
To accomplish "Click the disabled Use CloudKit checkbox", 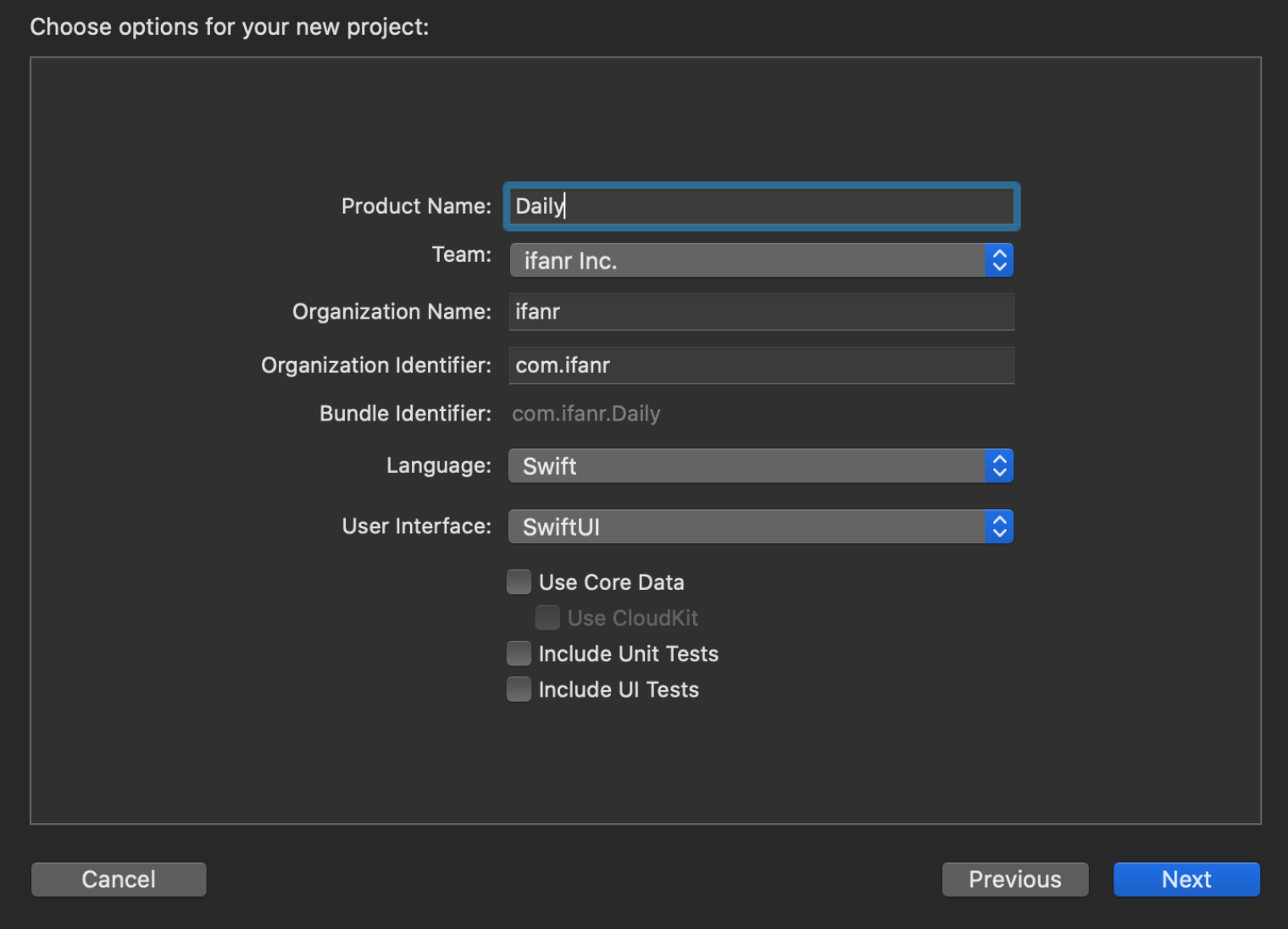I will coord(547,618).
